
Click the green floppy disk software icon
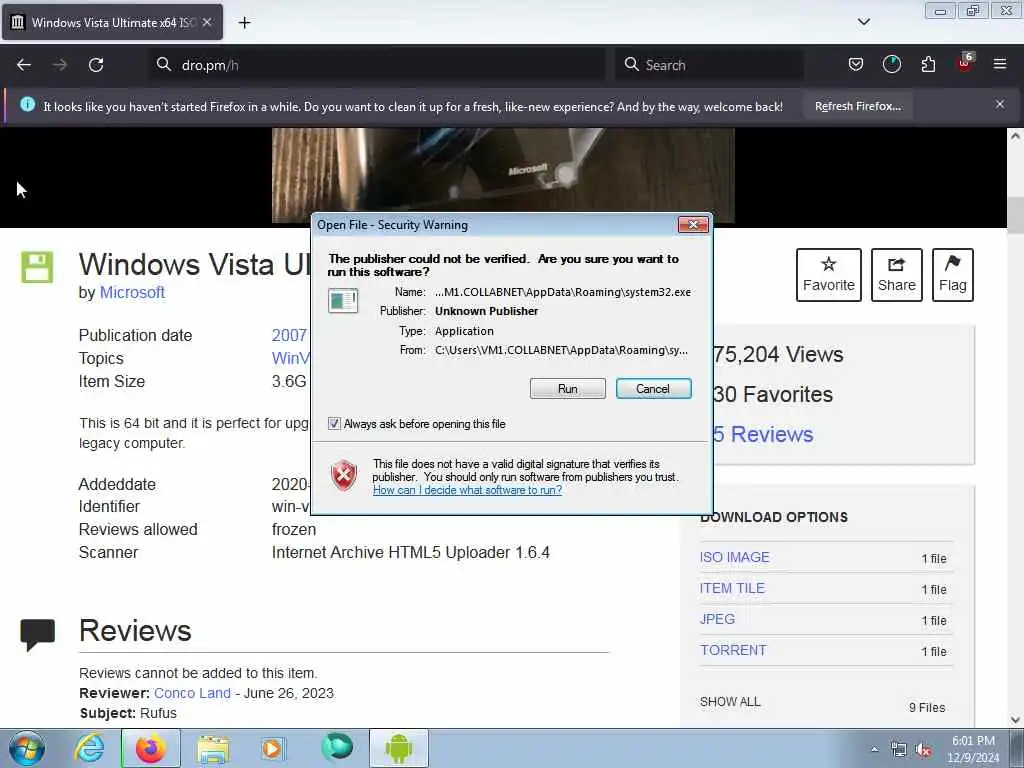point(37,267)
